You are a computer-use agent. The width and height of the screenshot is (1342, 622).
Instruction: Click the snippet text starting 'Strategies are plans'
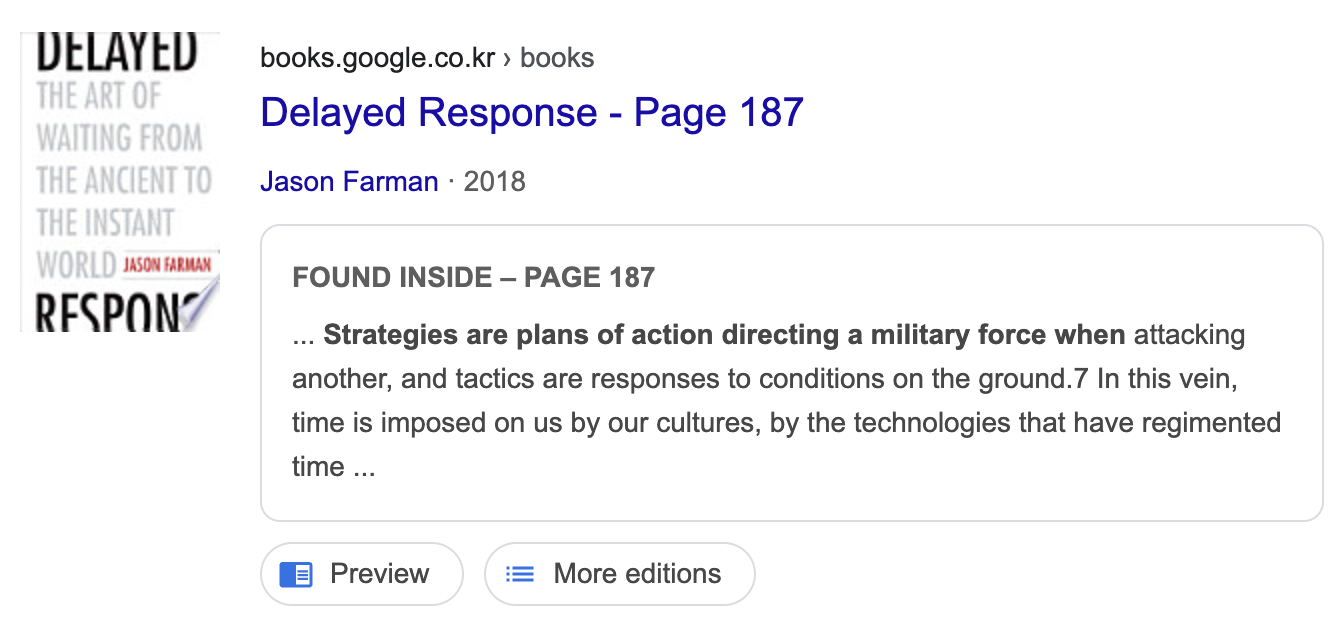[x=786, y=400]
